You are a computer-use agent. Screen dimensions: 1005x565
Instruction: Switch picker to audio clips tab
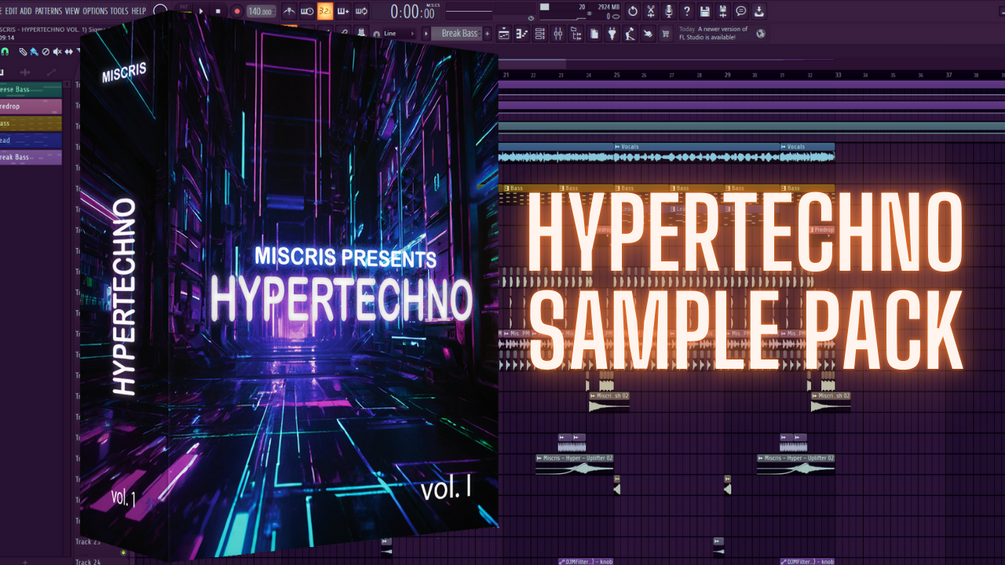25,72
